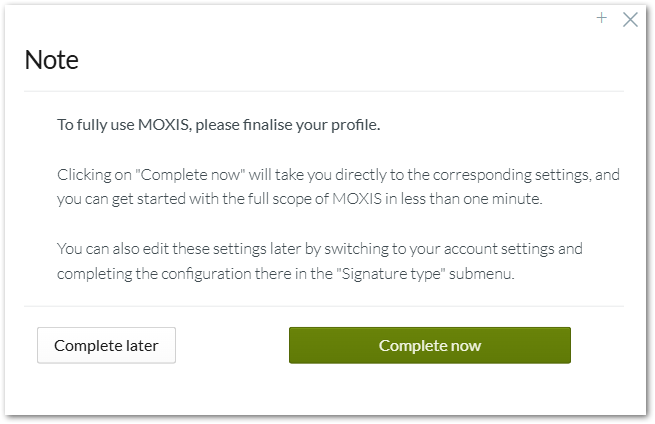The image size is (655, 424).
Task: Close the Note dialog with the X icon
Action: pos(630,19)
